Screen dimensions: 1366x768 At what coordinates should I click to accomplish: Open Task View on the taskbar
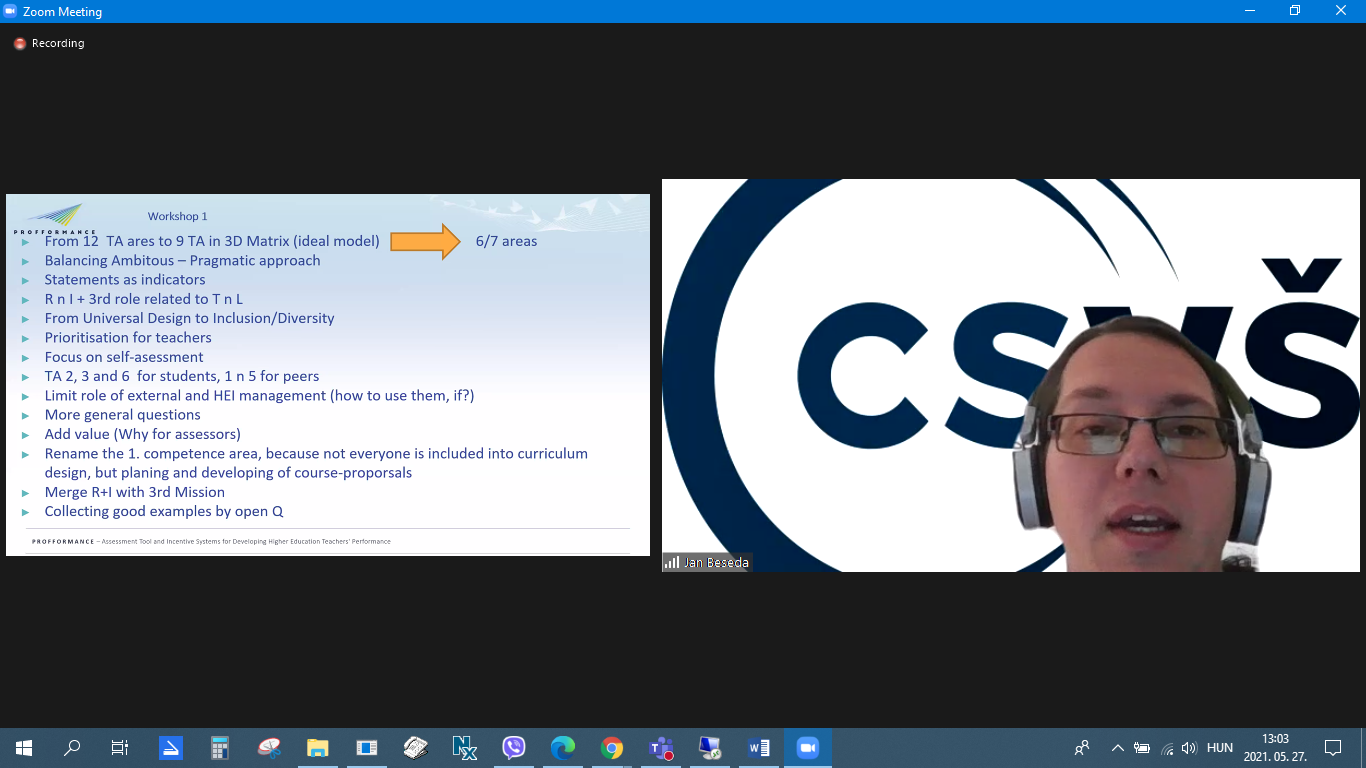click(x=120, y=748)
